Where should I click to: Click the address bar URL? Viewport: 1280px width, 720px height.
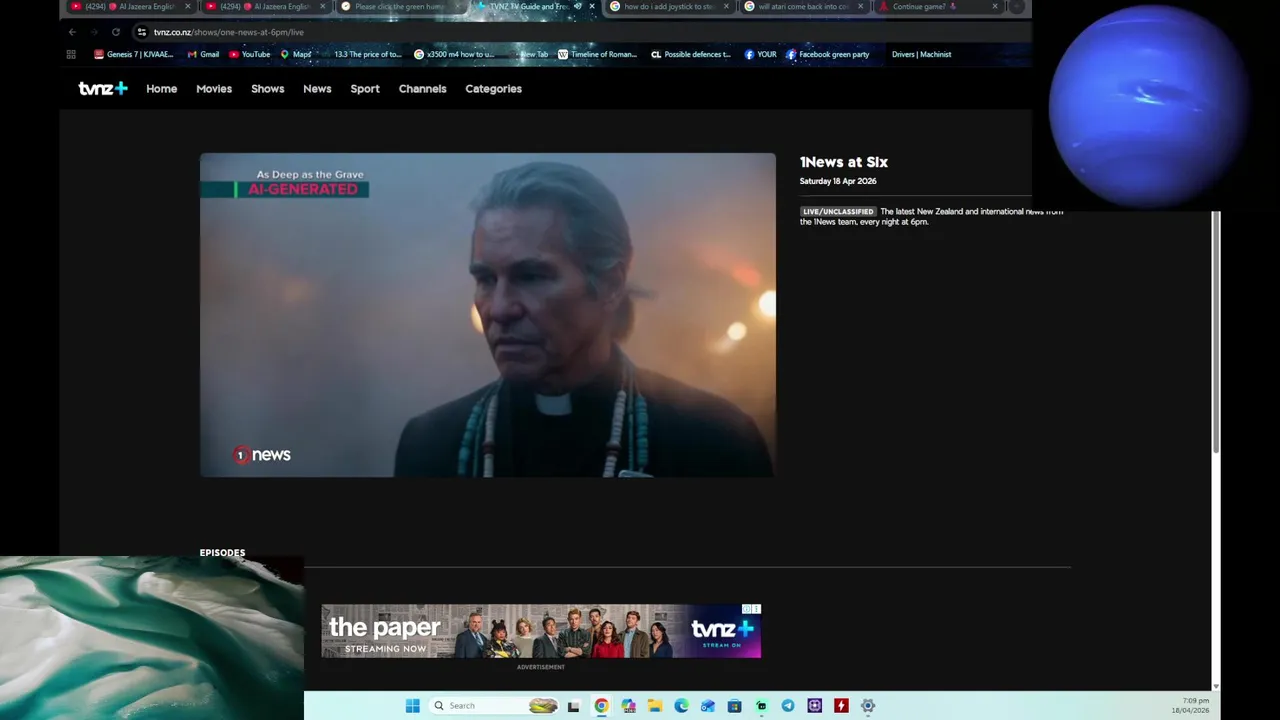click(x=229, y=32)
